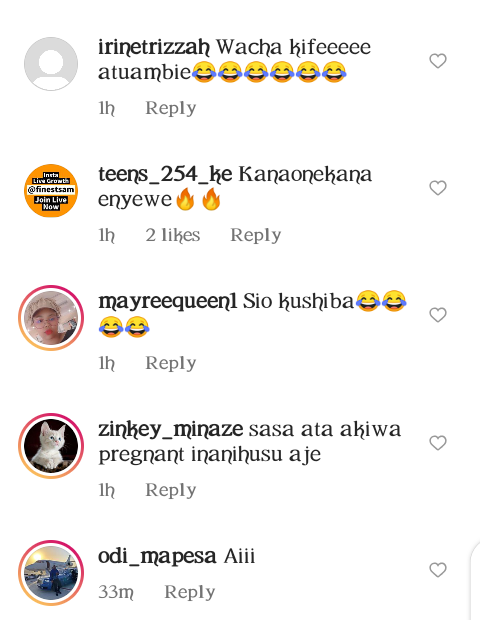
Task: Reply to irinetrizzah's comment
Action: pyautogui.click(x=171, y=108)
